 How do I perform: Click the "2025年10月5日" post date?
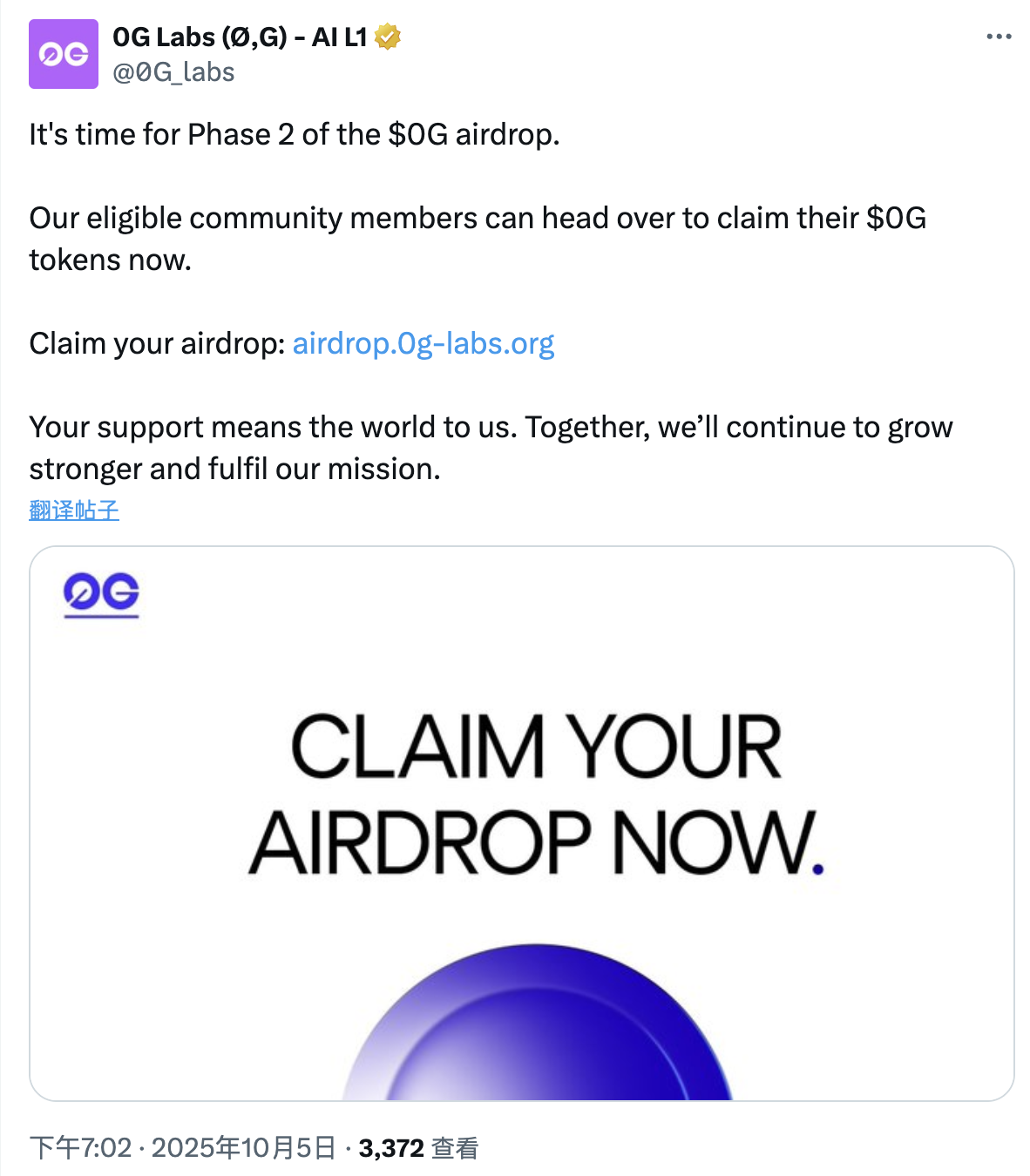(244, 1148)
